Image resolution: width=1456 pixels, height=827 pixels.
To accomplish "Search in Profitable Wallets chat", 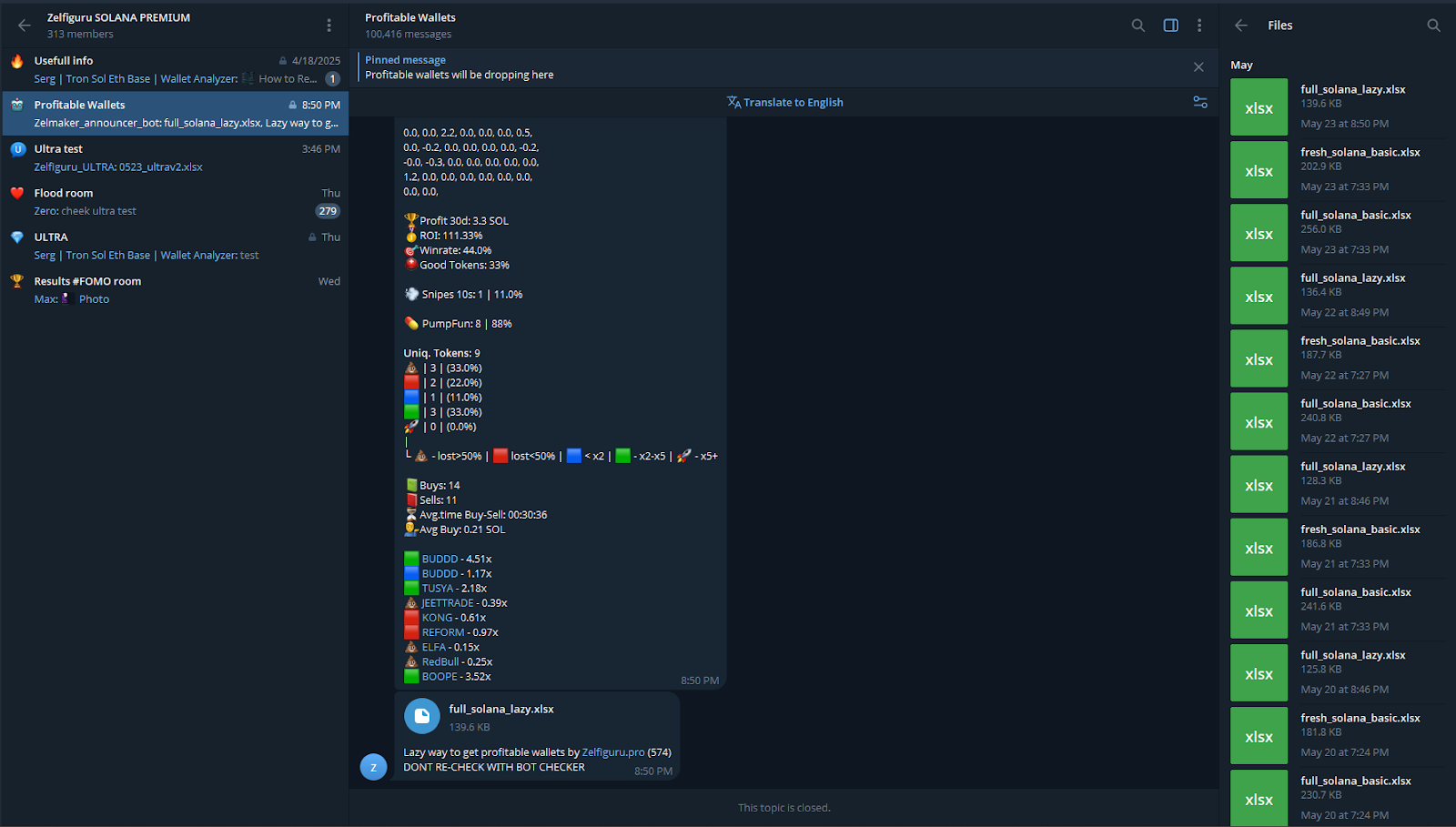I will click(1137, 25).
